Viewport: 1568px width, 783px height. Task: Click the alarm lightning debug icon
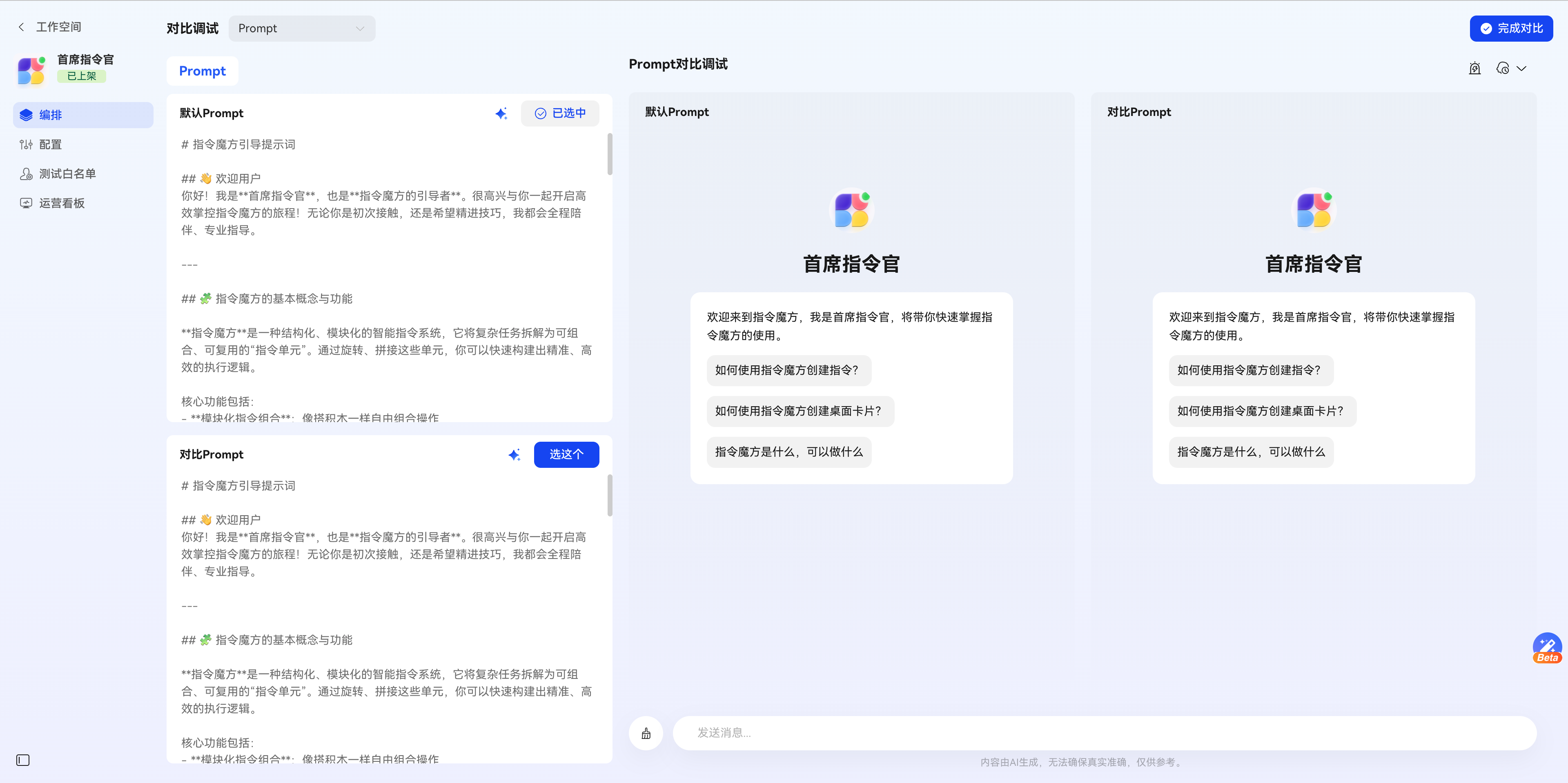tap(1474, 68)
